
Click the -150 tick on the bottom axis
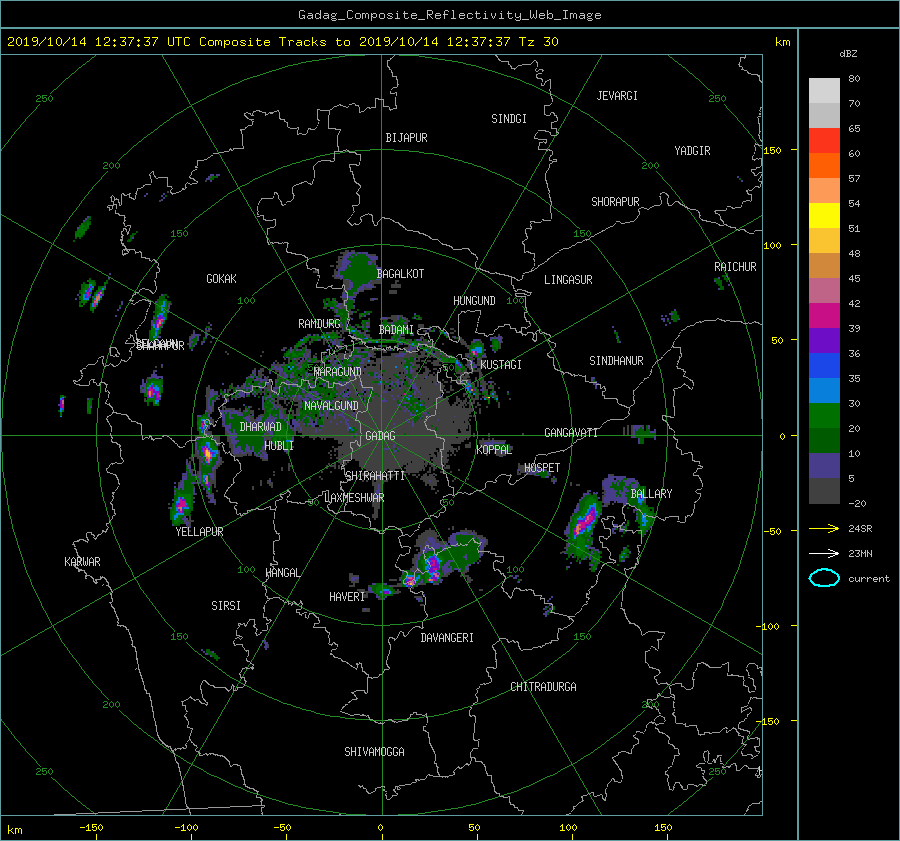(91, 828)
